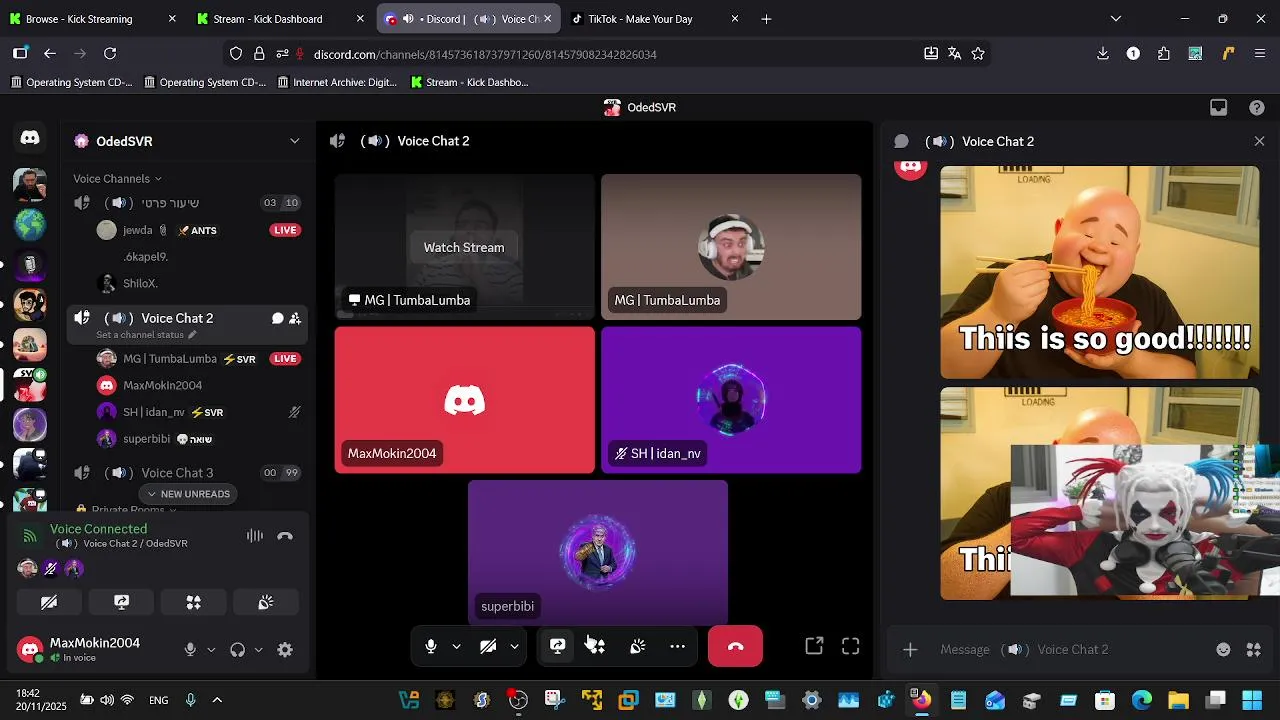Screen dimensions: 1280x720
Task: Open Windows system tray volume icon
Action: click(x=106, y=700)
